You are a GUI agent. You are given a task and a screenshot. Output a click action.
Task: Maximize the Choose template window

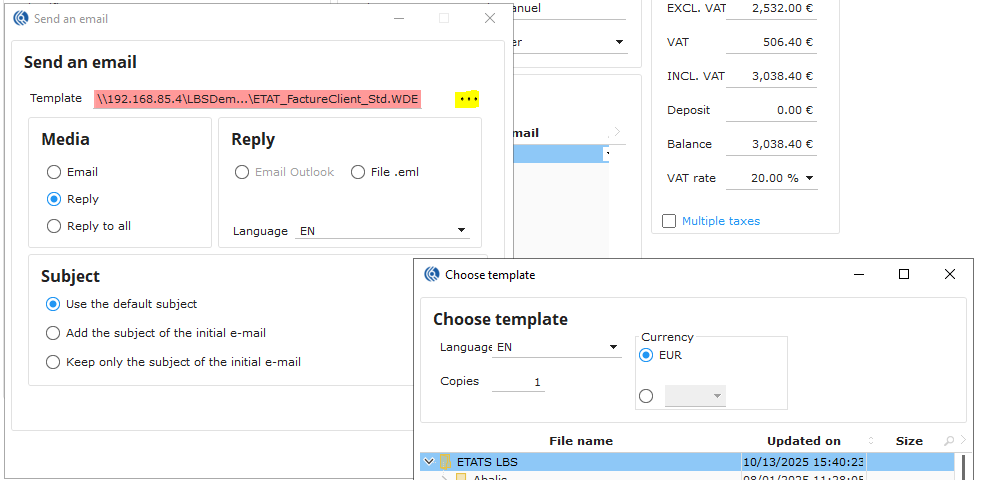pyautogui.click(x=904, y=274)
